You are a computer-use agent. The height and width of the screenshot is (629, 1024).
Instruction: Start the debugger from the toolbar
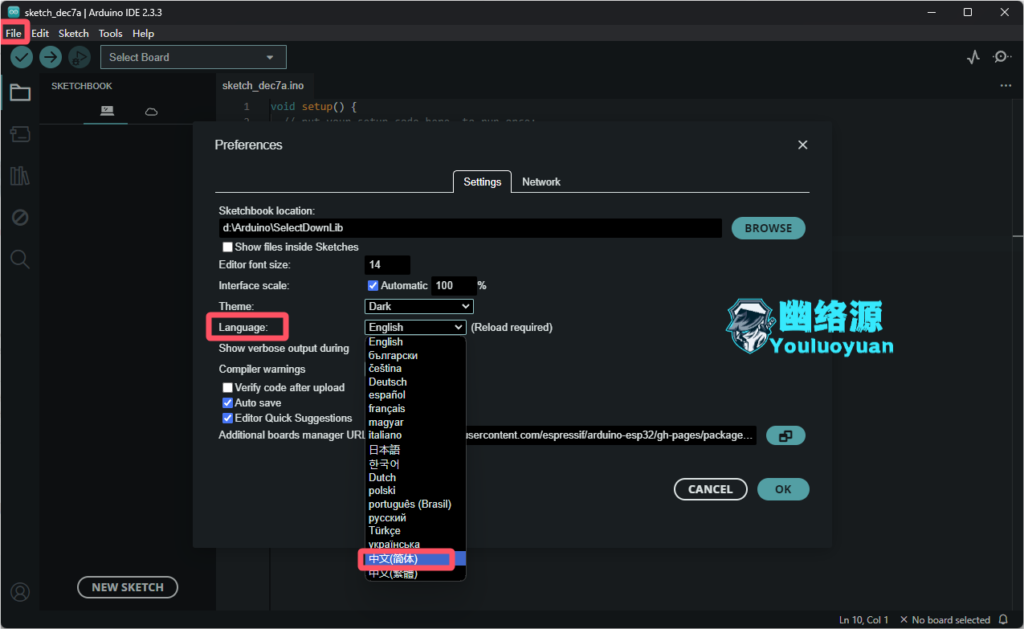[x=79, y=57]
